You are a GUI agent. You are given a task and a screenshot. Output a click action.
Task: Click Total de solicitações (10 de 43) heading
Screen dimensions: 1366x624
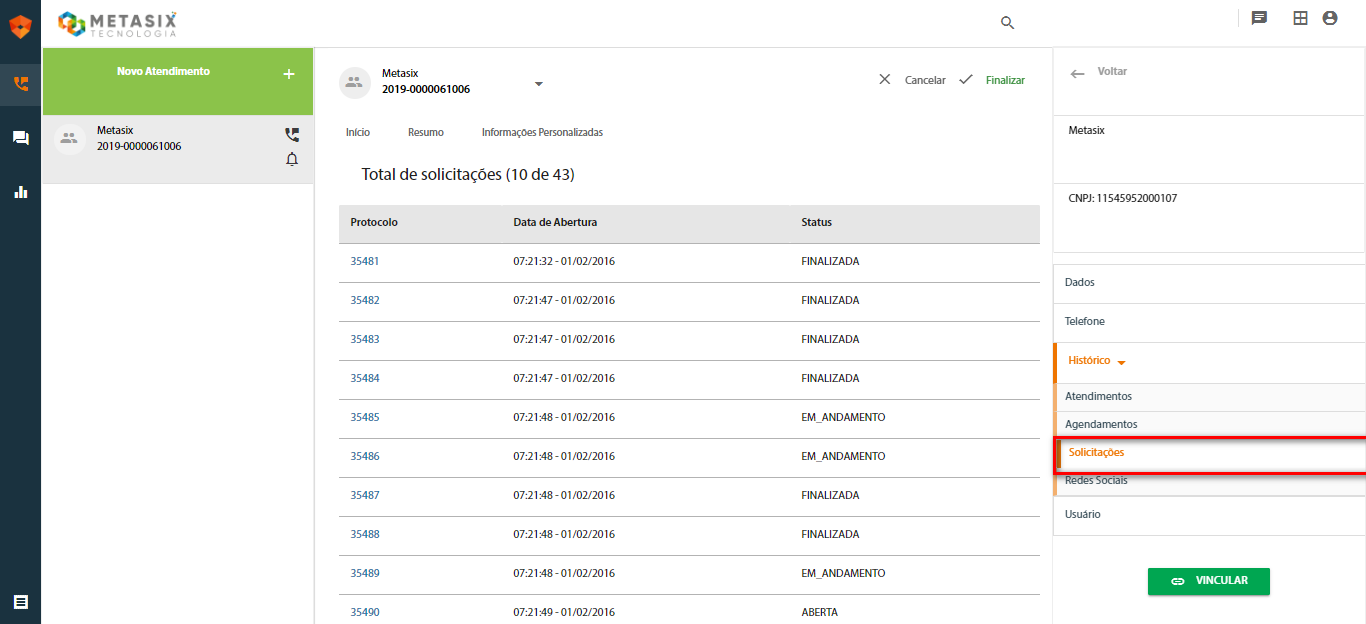point(468,174)
